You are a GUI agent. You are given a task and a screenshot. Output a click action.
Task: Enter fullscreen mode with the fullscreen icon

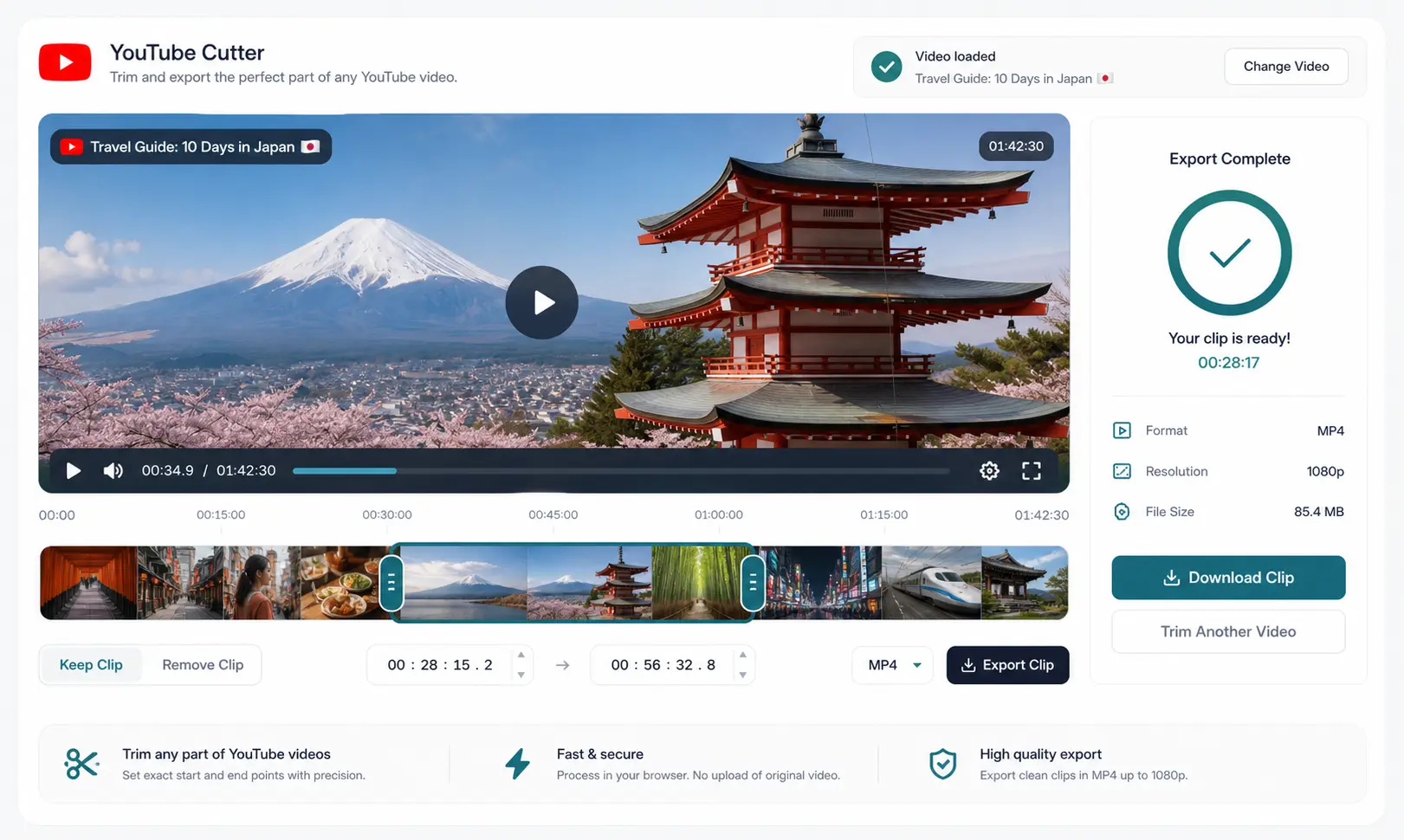tap(1031, 470)
